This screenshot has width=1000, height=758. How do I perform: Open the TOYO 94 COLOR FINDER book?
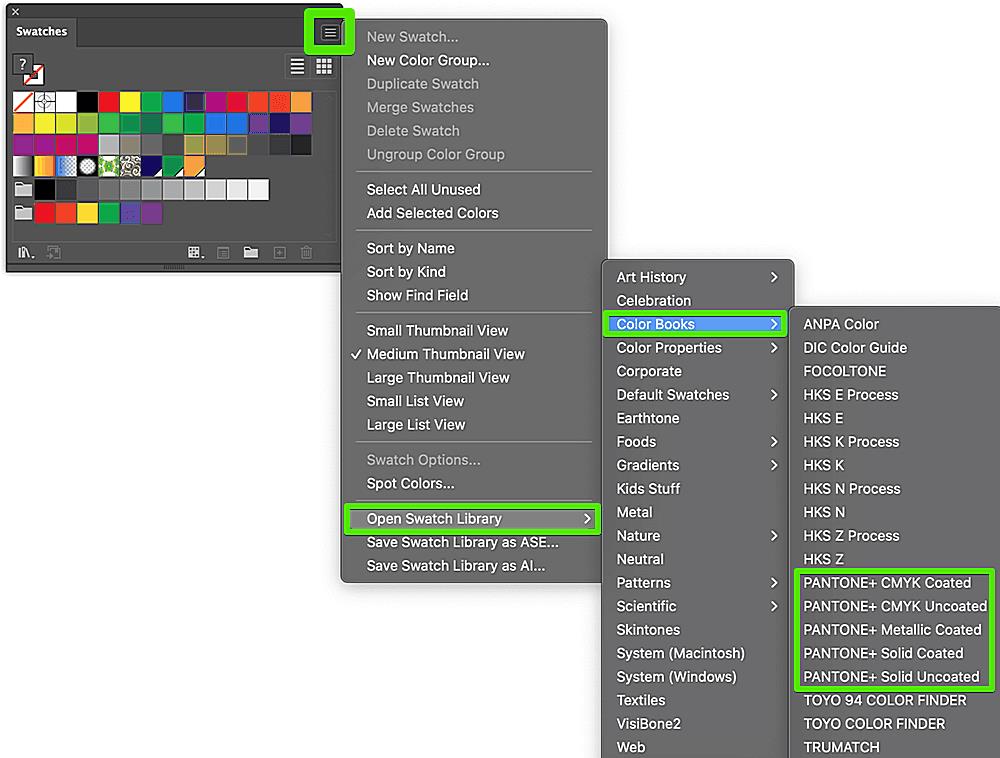coord(885,700)
